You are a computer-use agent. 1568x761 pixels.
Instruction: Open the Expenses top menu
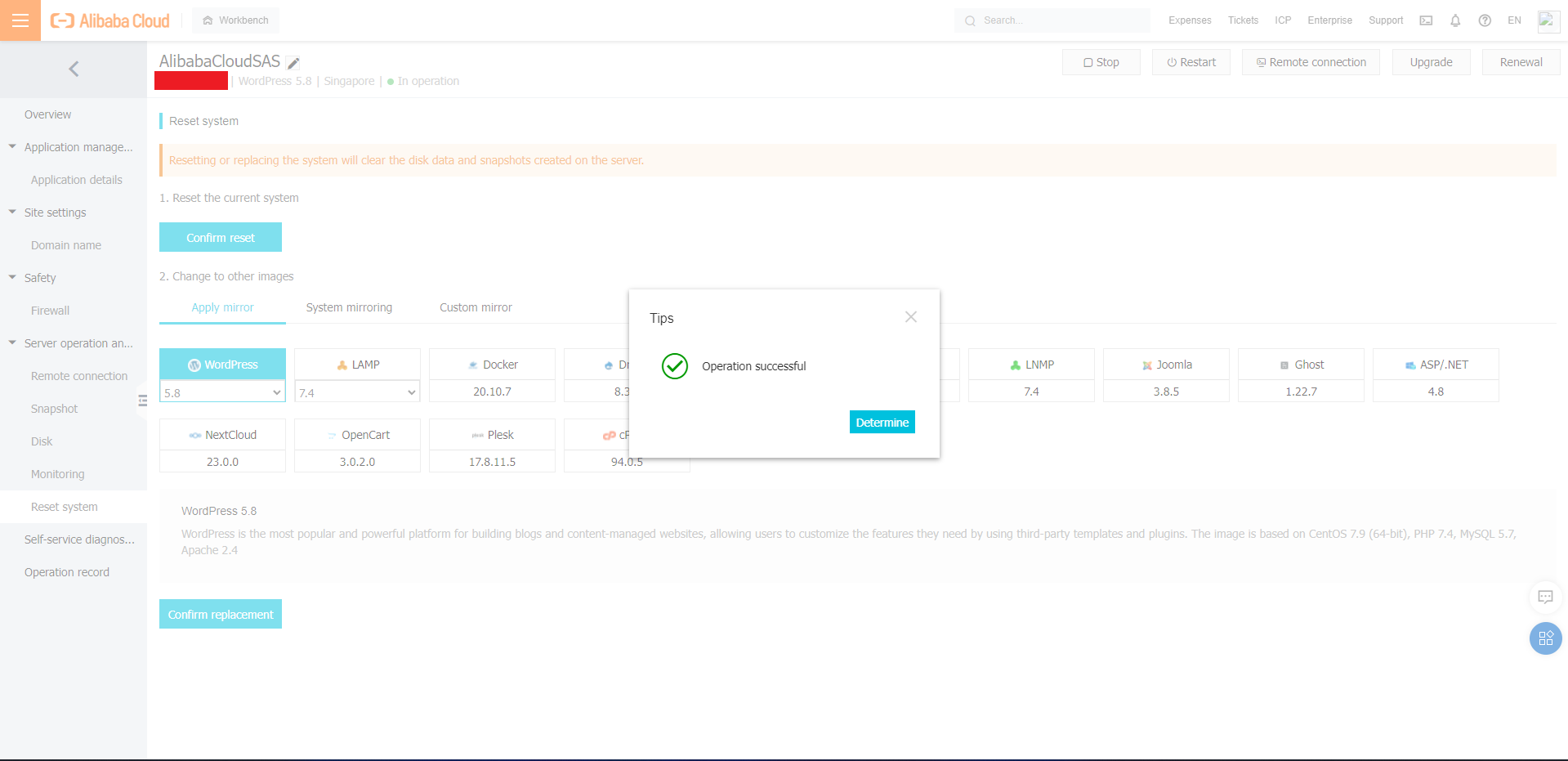point(1190,20)
